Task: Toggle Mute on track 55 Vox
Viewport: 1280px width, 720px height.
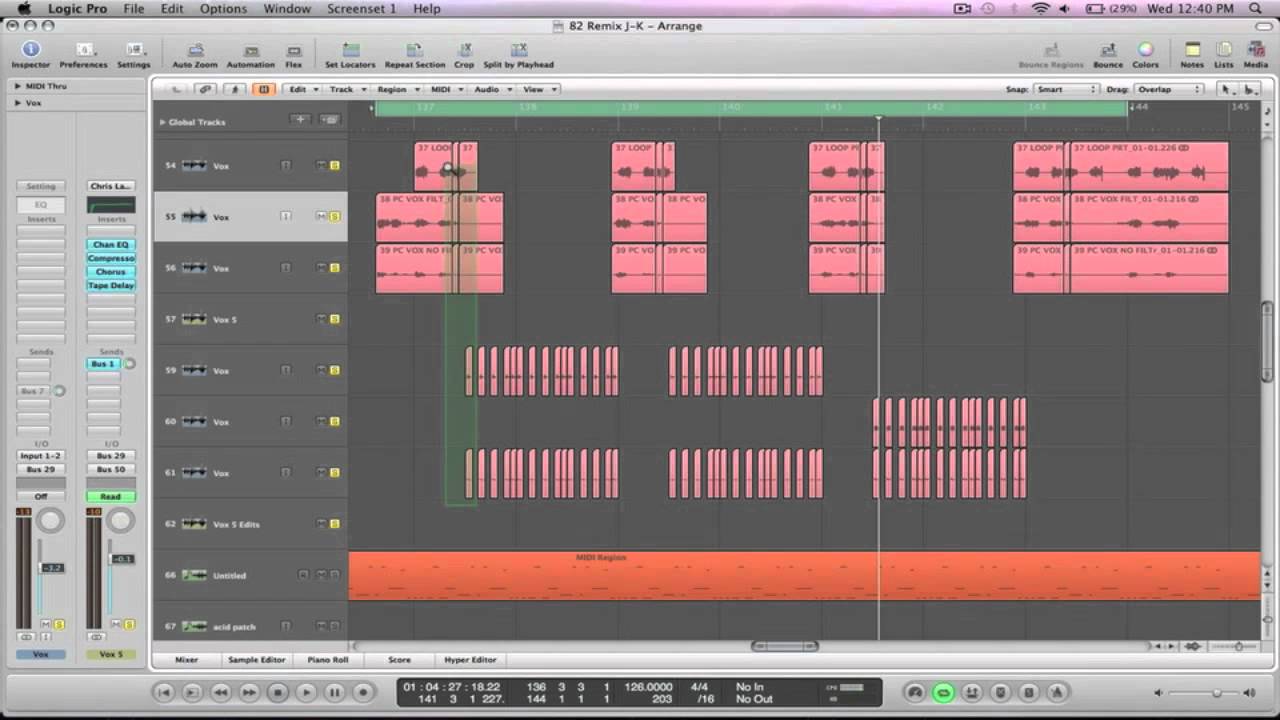Action: (321, 217)
